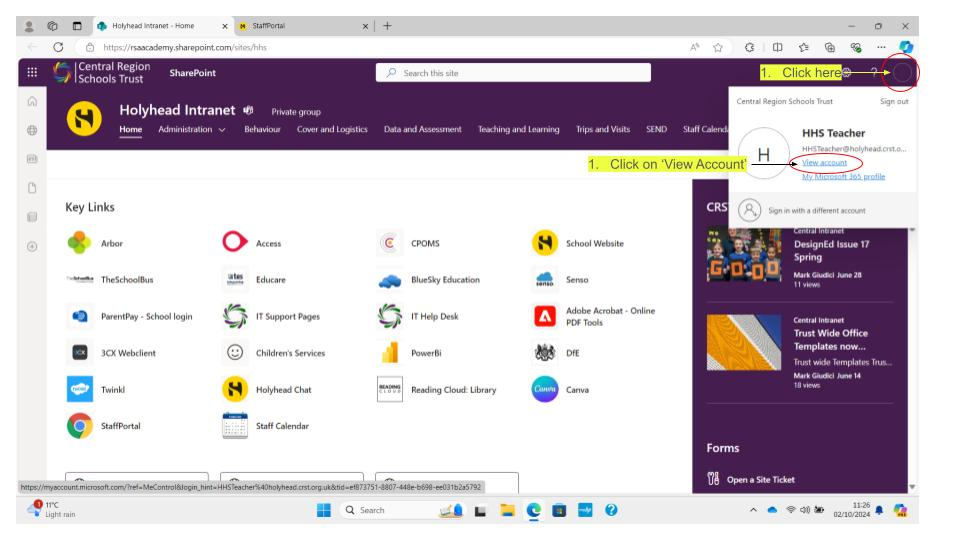Click the DfE crest icon
This screenshot has height=540, width=960.
545,353
